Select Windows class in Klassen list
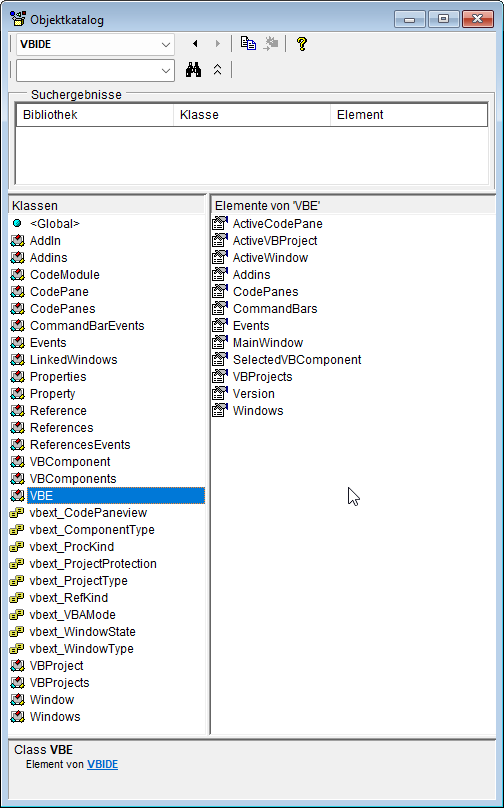The width and height of the screenshot is (504, 808). coord(55,717)
